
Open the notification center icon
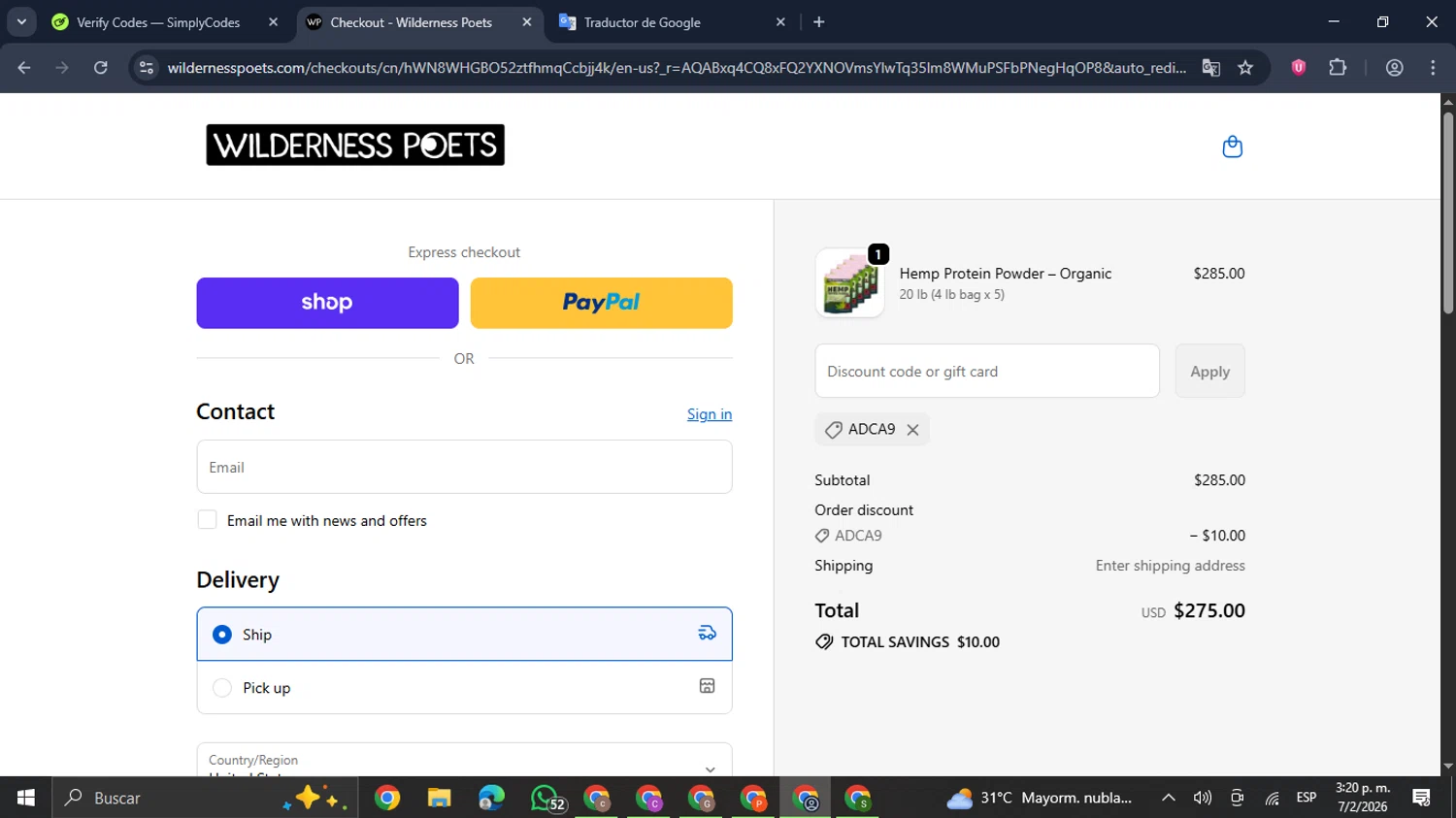click(x=1422, y=798)
